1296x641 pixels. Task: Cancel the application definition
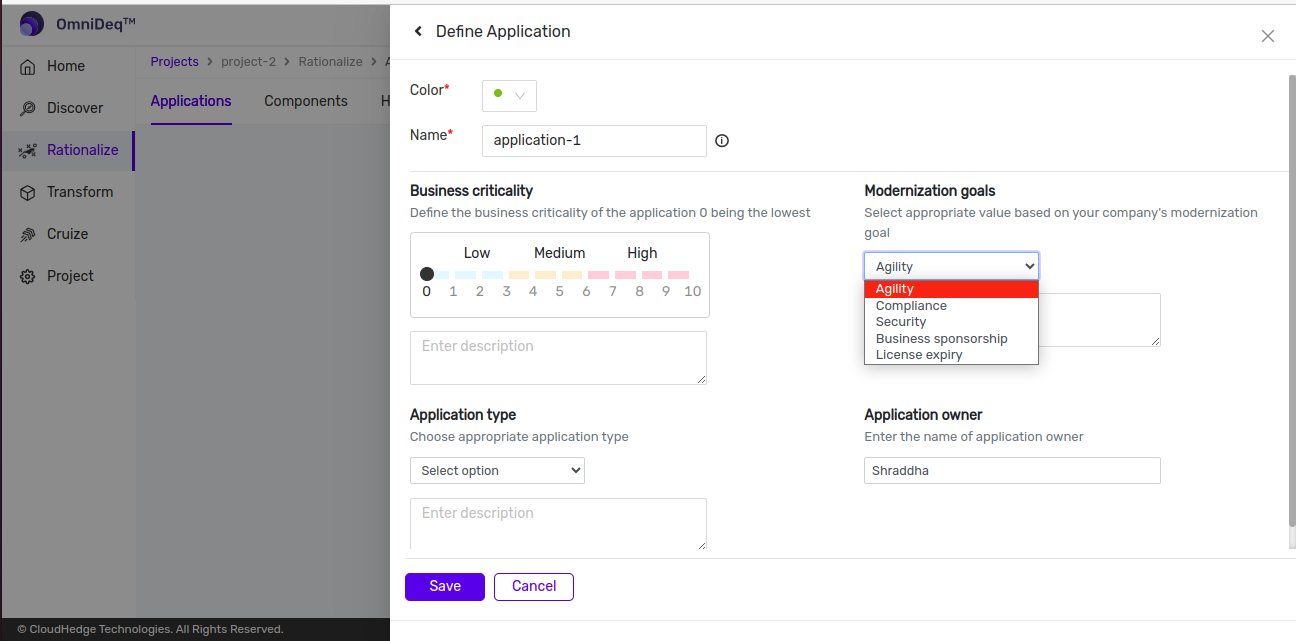pos(533,587)
